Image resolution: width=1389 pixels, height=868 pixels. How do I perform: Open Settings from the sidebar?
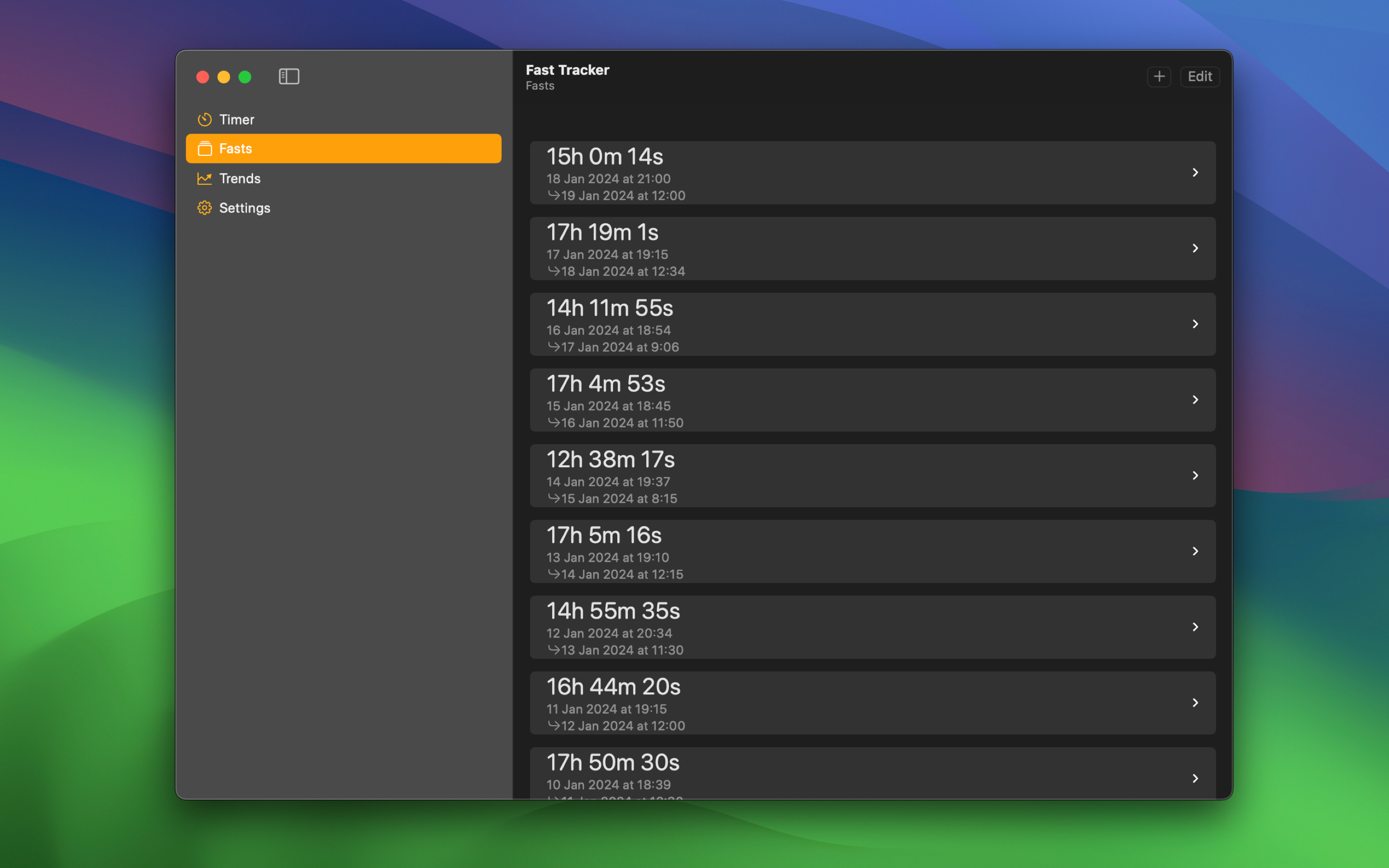[343, 208]
